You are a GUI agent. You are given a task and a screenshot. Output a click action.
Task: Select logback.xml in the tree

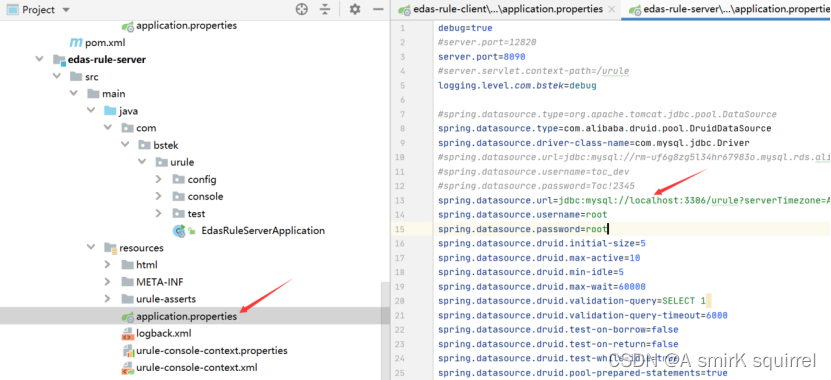point(164,333)
